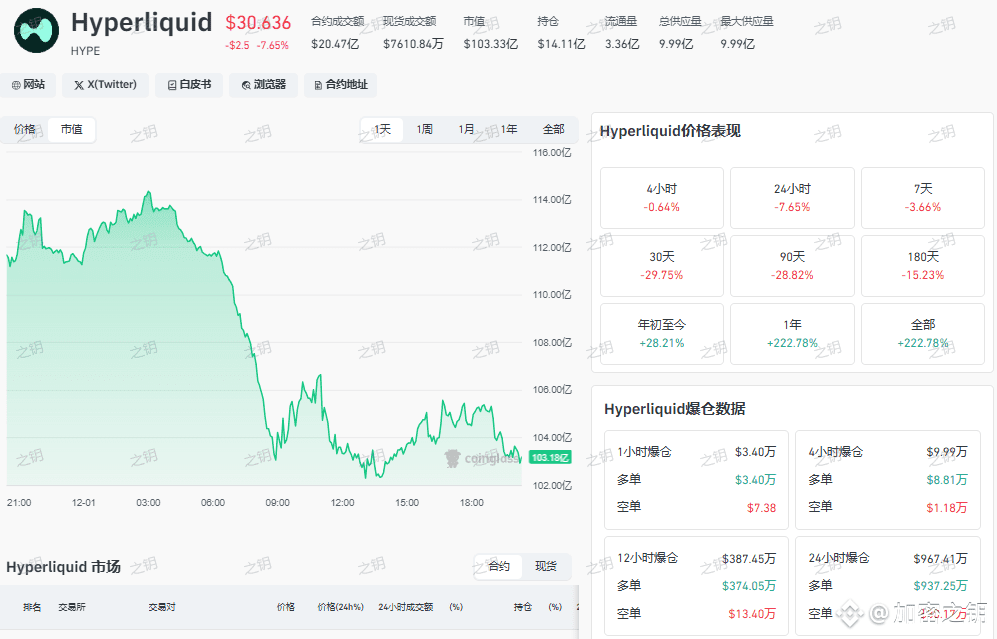
Task: Click the 4小时 -0.64% performance card
Action: 662,198
